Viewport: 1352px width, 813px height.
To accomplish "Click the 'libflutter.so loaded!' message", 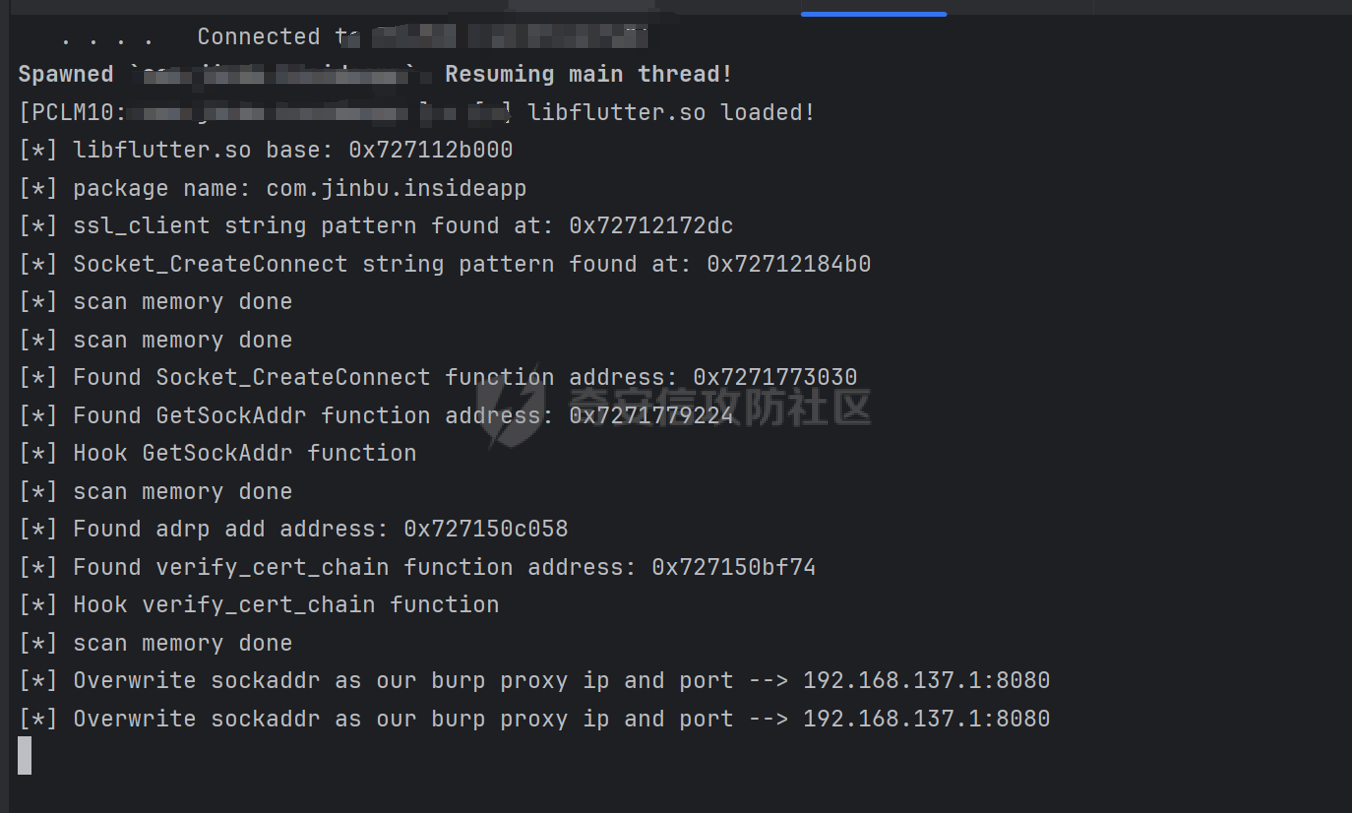I will (672, 112).
